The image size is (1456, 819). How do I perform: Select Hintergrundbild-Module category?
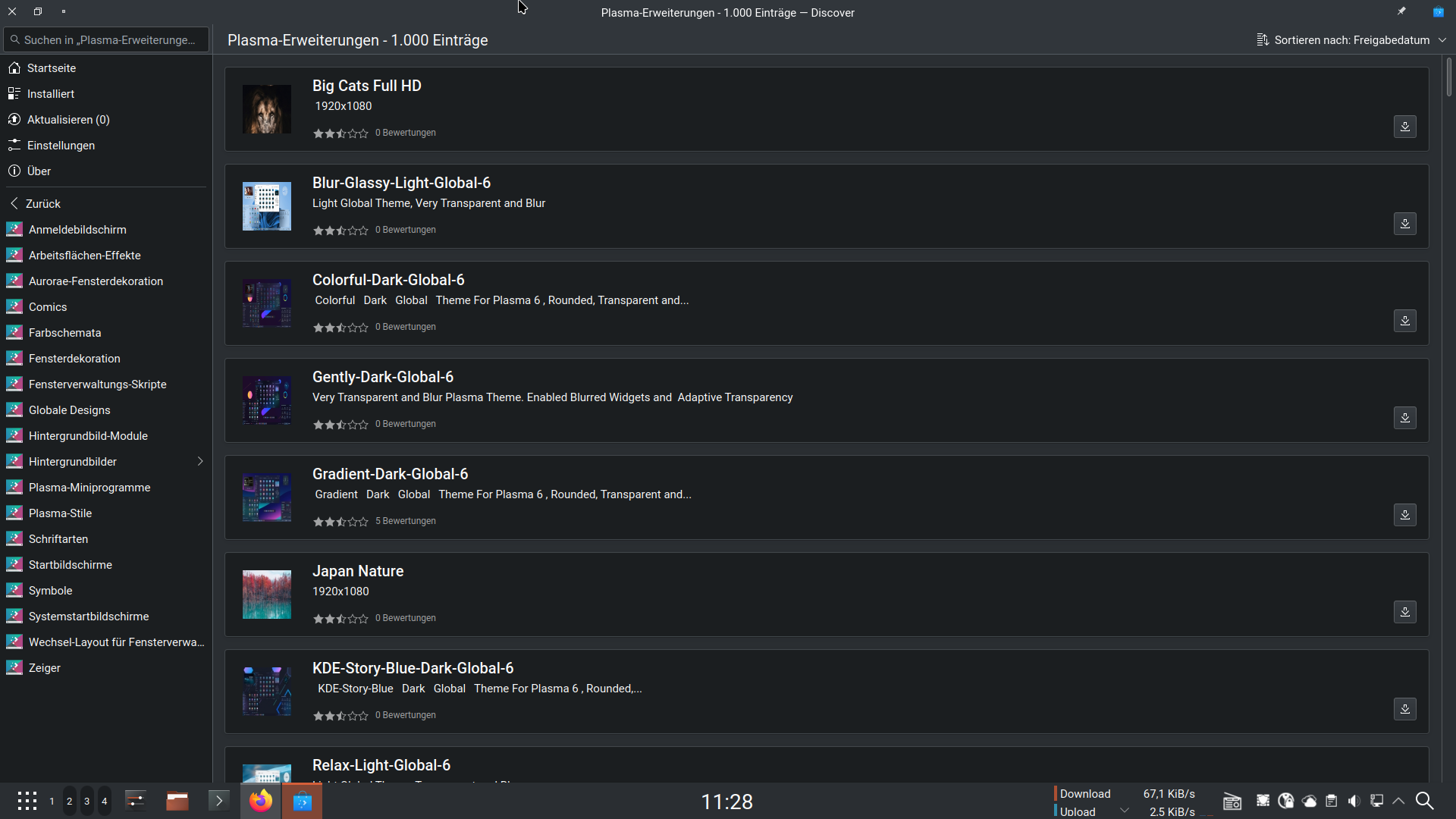[106, 436]
